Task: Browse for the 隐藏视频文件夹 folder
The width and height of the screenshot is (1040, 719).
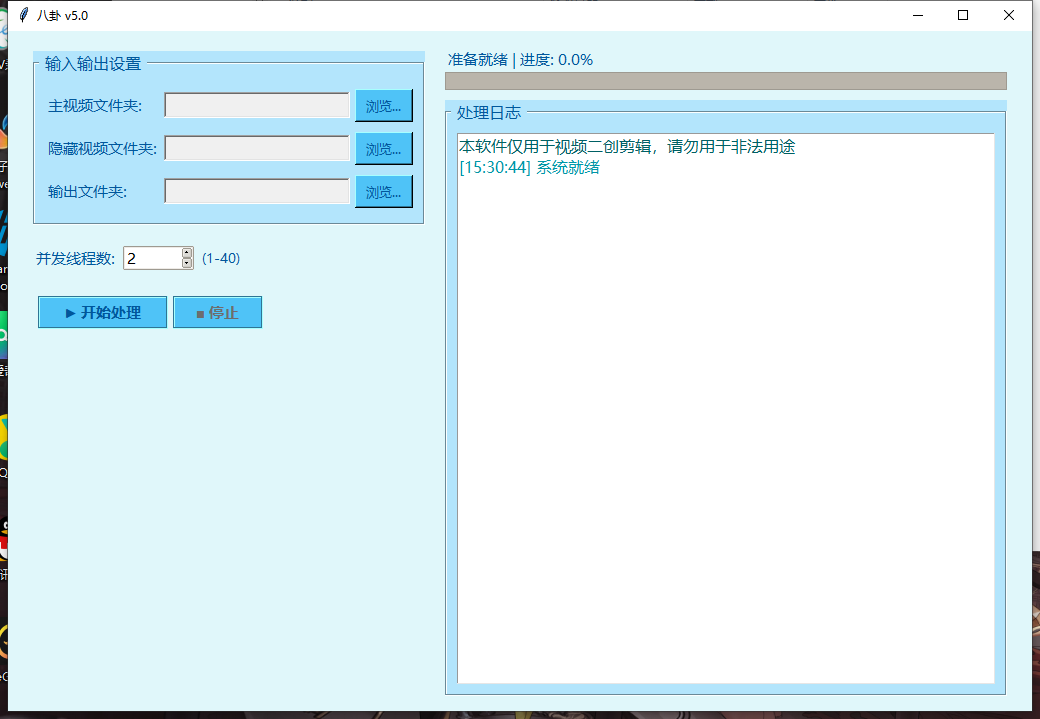Action: point(383,148)
